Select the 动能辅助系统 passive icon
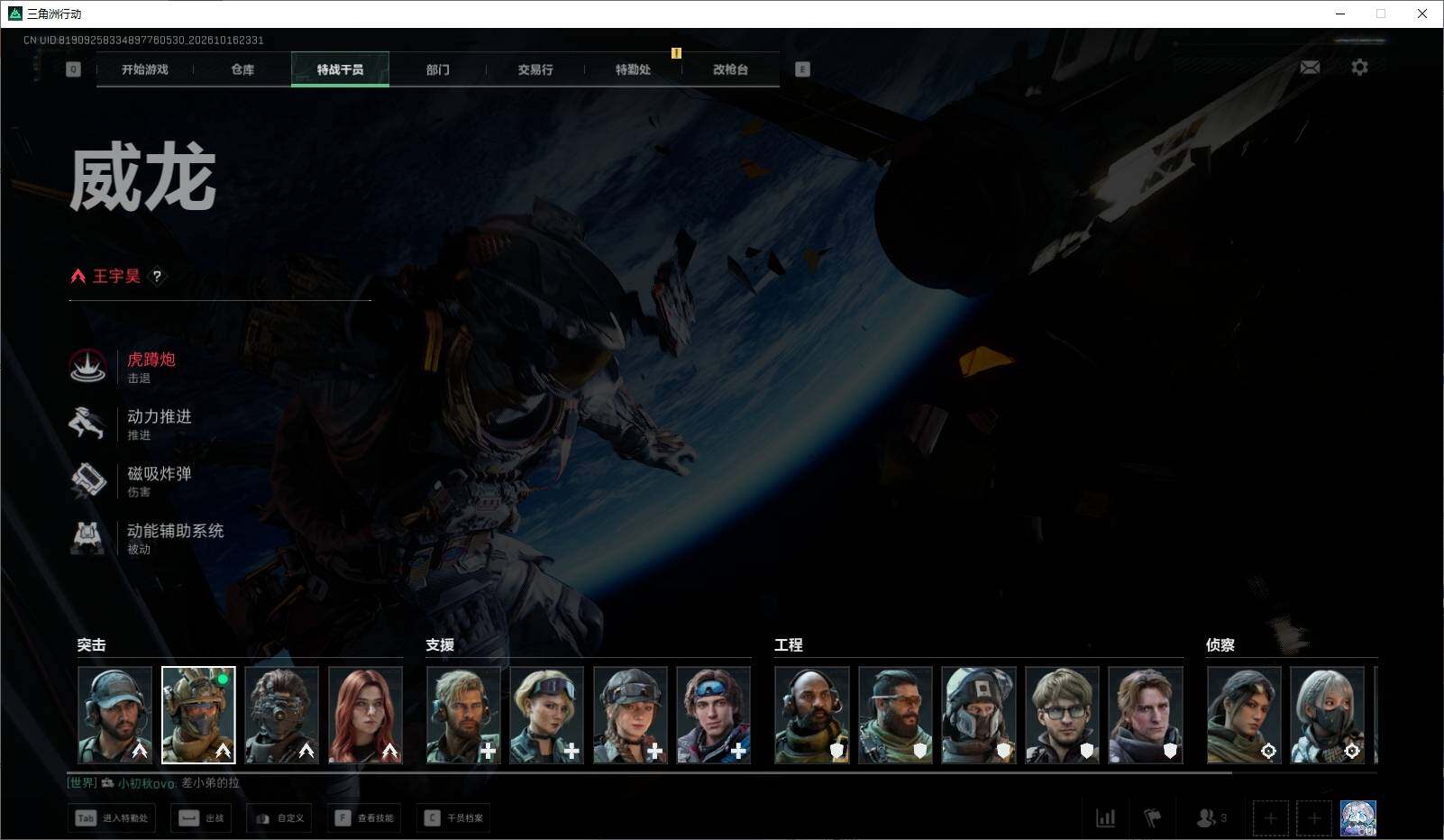 click(87, 537)
